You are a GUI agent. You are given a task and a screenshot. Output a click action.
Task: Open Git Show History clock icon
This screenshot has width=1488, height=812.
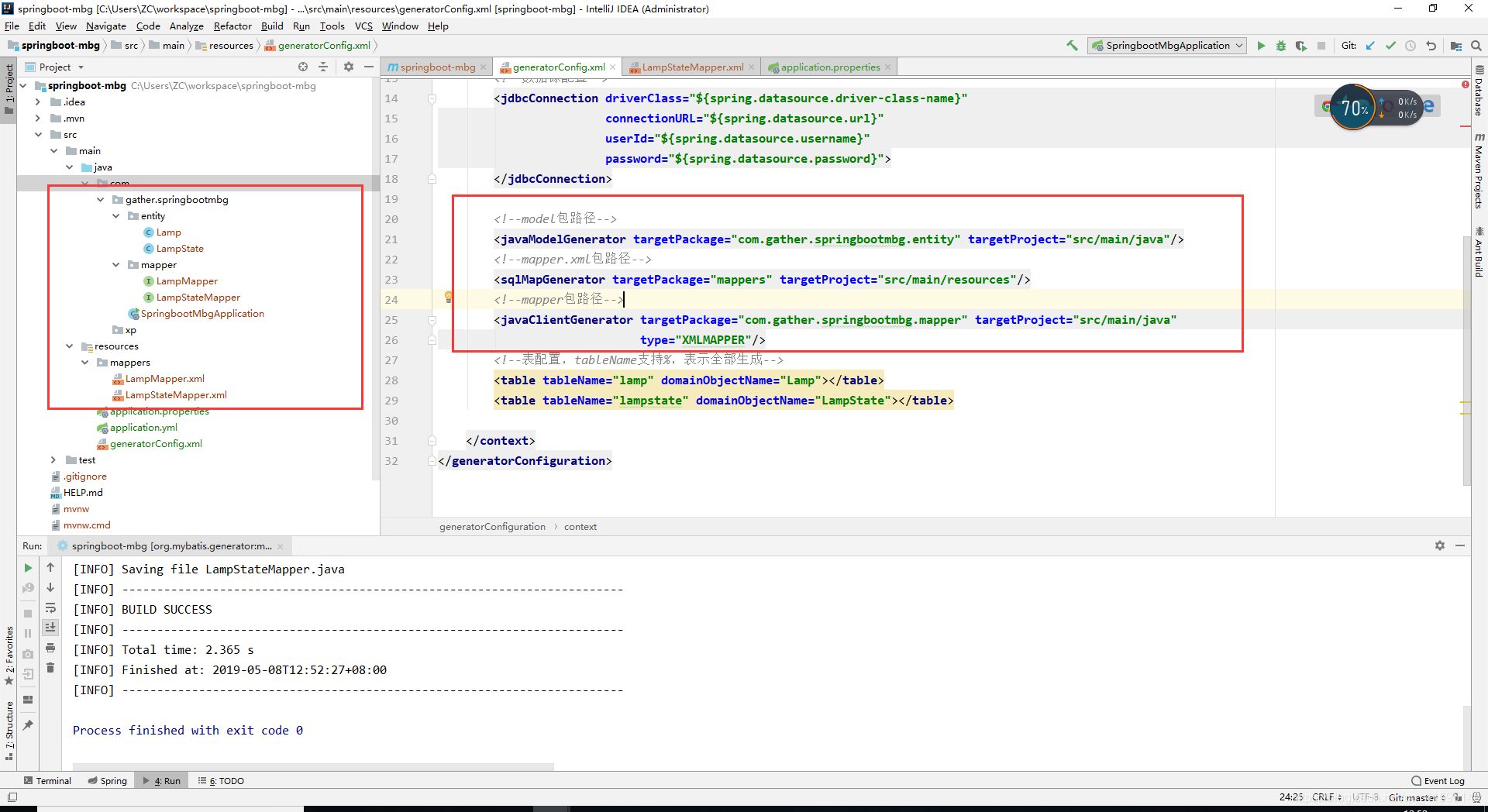point(1410,46)
